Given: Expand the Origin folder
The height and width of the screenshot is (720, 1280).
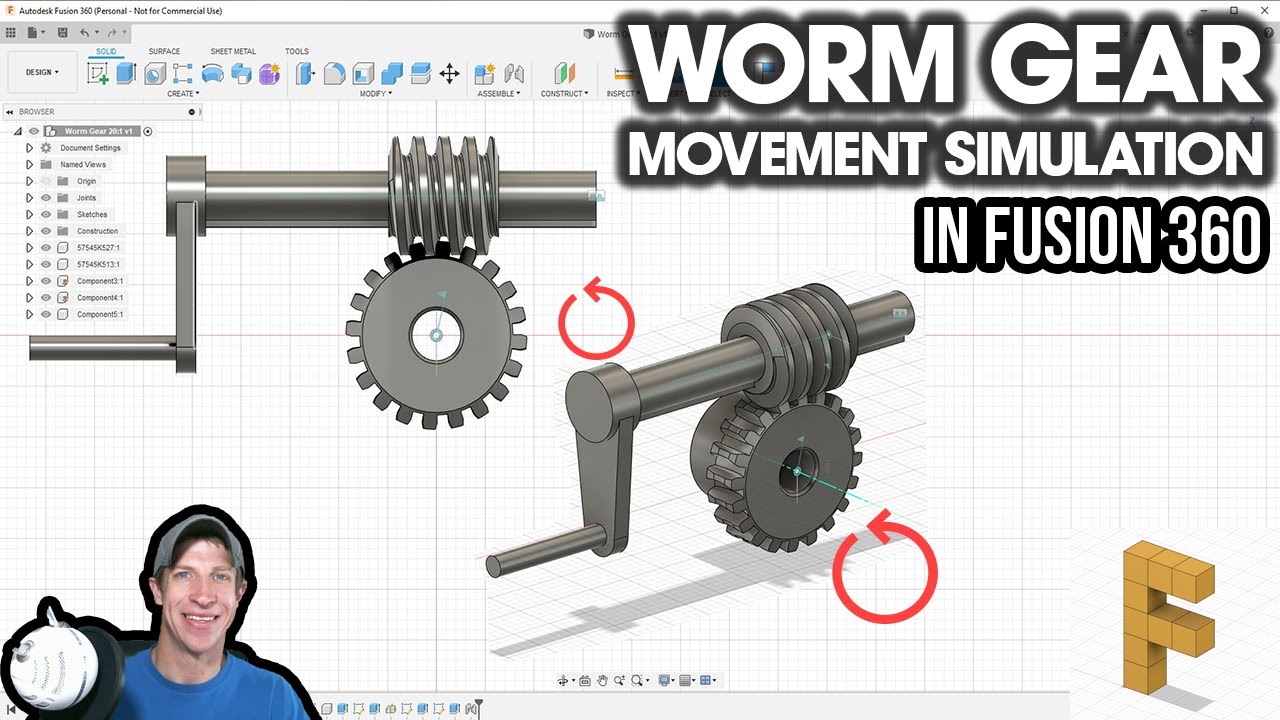Looking at the screenshot, I should tap(30, 181).
